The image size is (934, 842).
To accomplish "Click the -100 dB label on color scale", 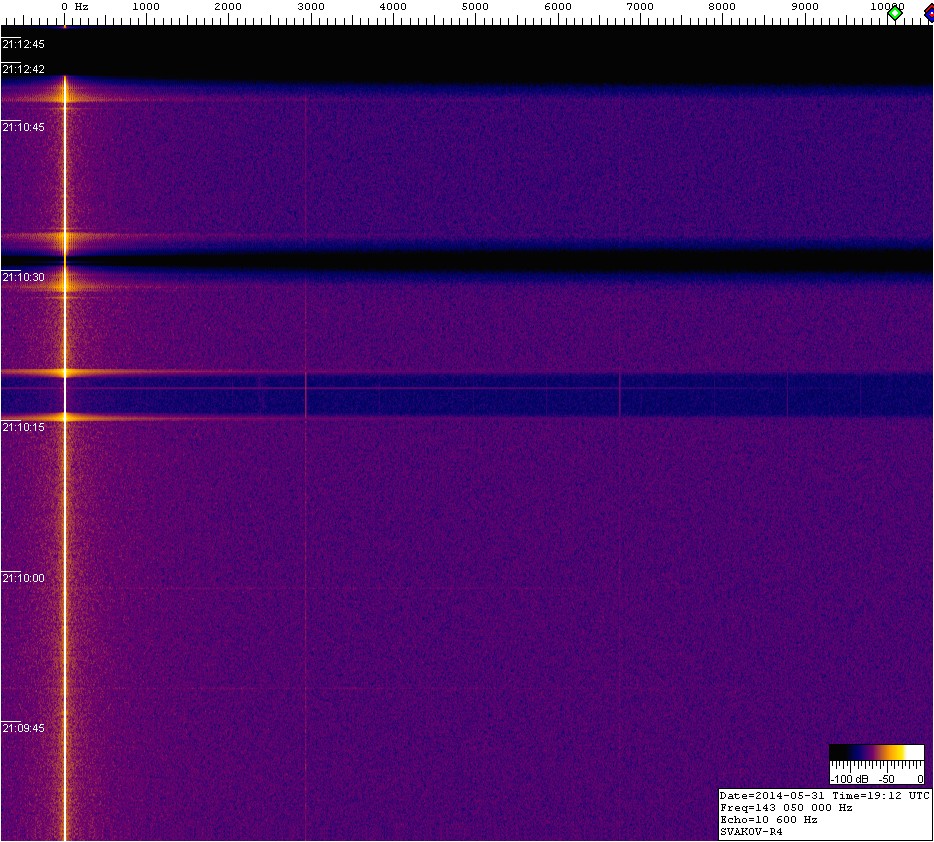I will (849, 778).
